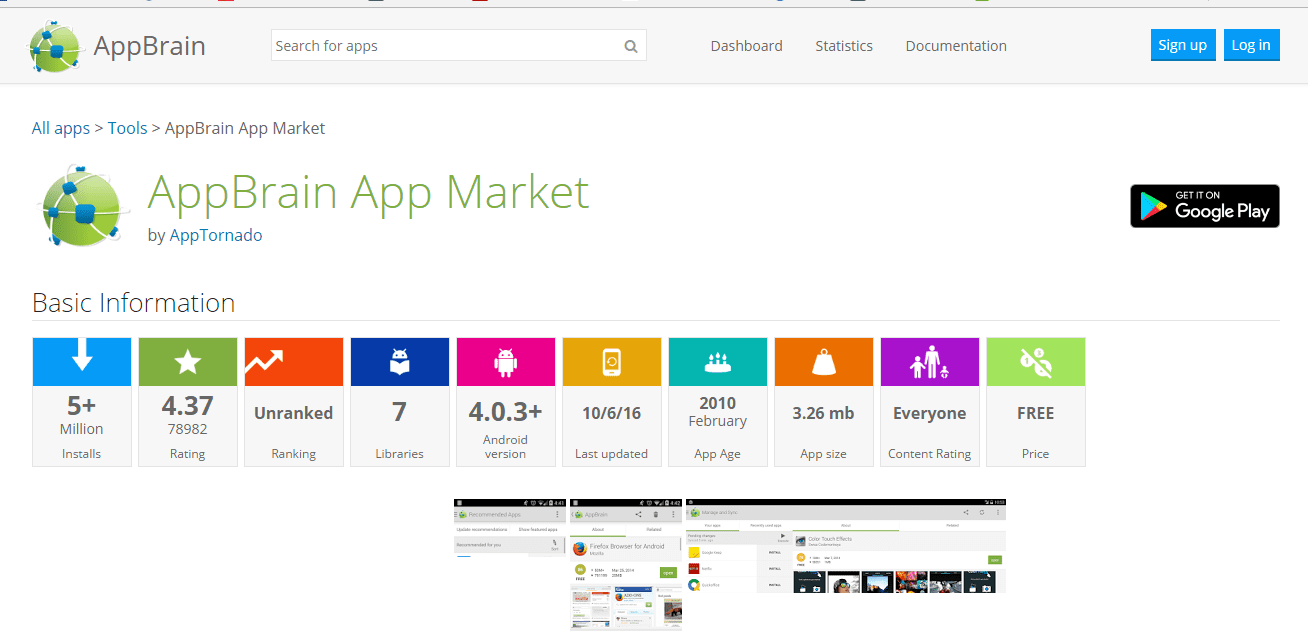1308x631 pixels.
Task: Click the AppBrain App Market breadcrumb text
Action: 245,128
